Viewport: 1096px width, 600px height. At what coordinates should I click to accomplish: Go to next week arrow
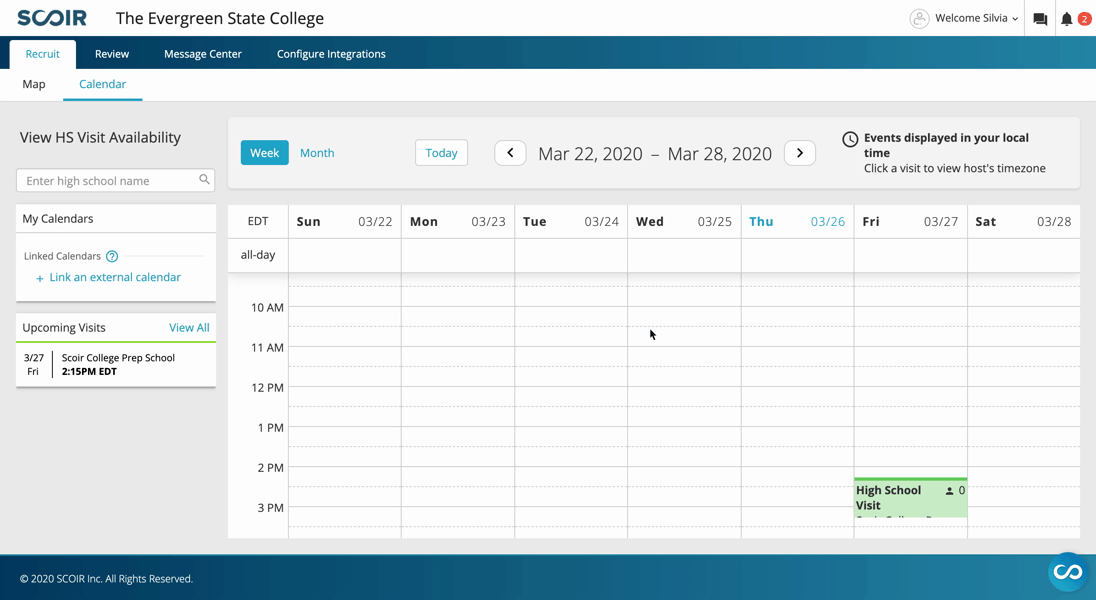point(800,153)
